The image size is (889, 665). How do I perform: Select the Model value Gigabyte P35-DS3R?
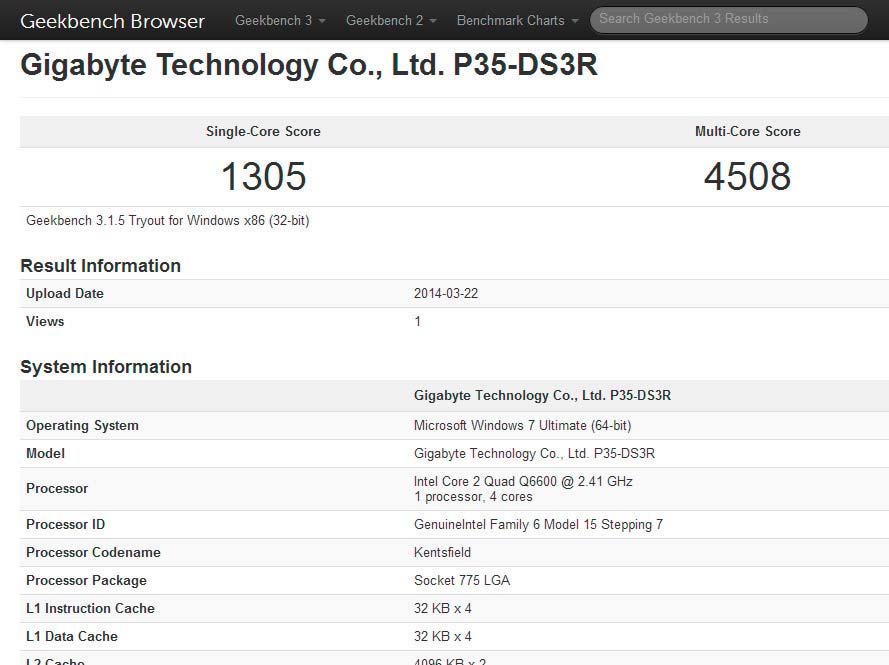point(535,454)
